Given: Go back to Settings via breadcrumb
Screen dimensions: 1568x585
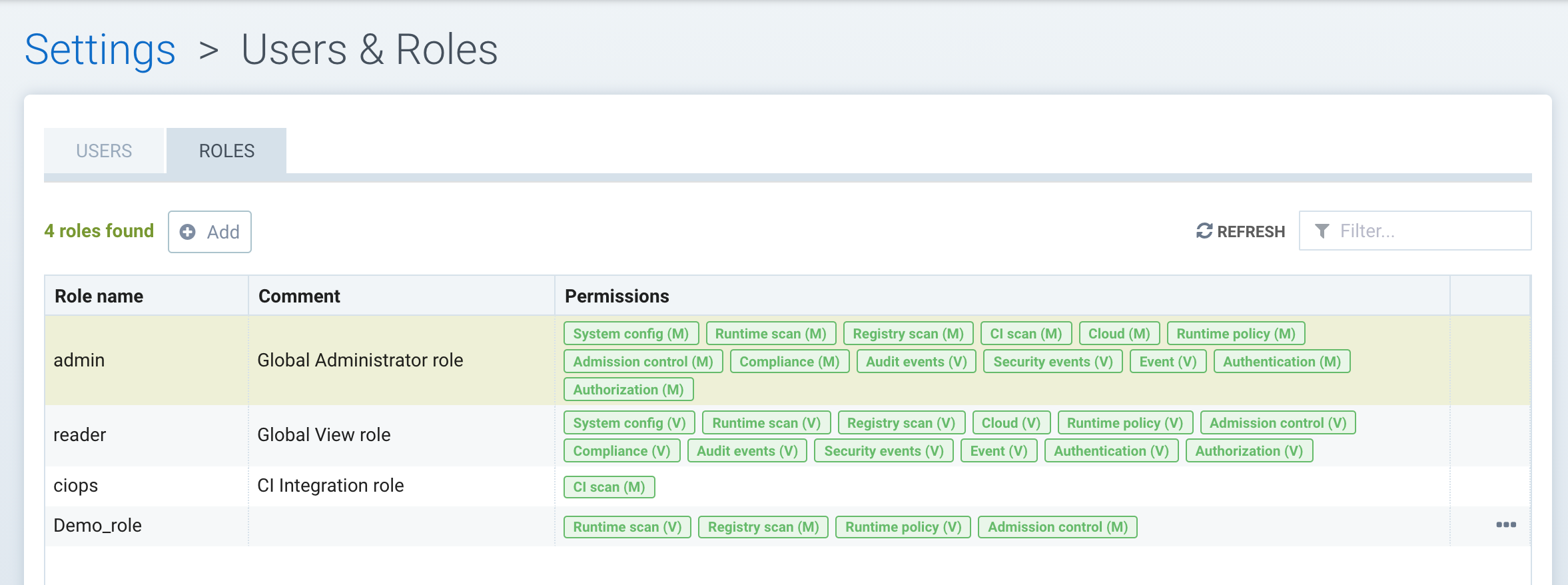Looking at the screenshot, I should tap(100, 50).
